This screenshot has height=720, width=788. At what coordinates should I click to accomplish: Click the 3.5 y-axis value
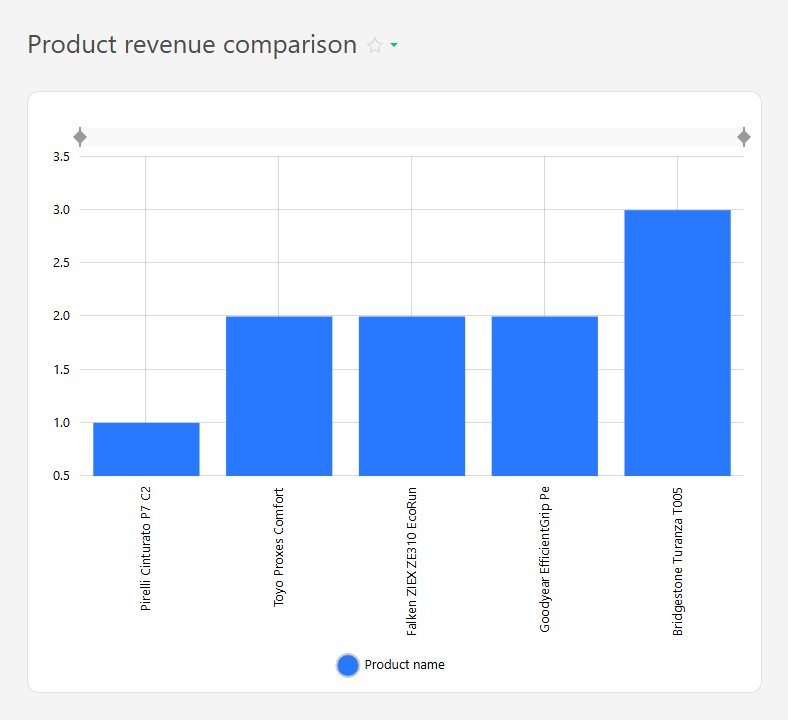[61, 157]
